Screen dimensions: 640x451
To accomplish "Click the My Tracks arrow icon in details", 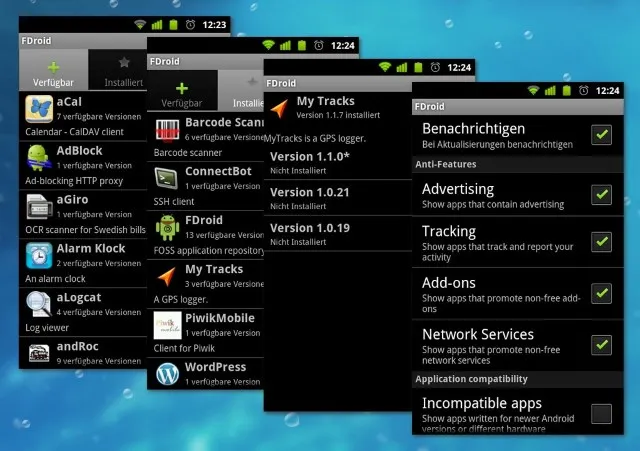I will coord(280,108).
